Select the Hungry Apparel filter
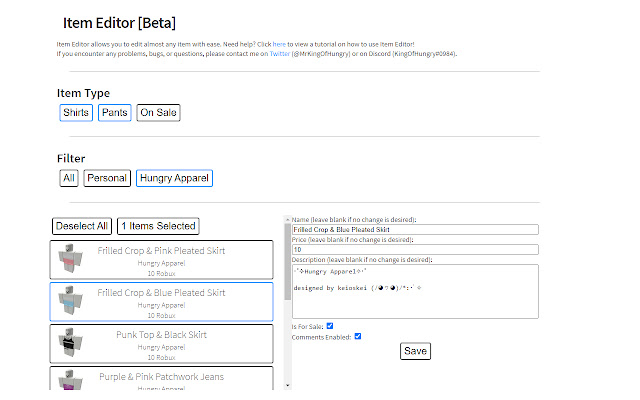The width and height of the screenshot is (640, 400). pyautogui.click(x=174, y=178)
